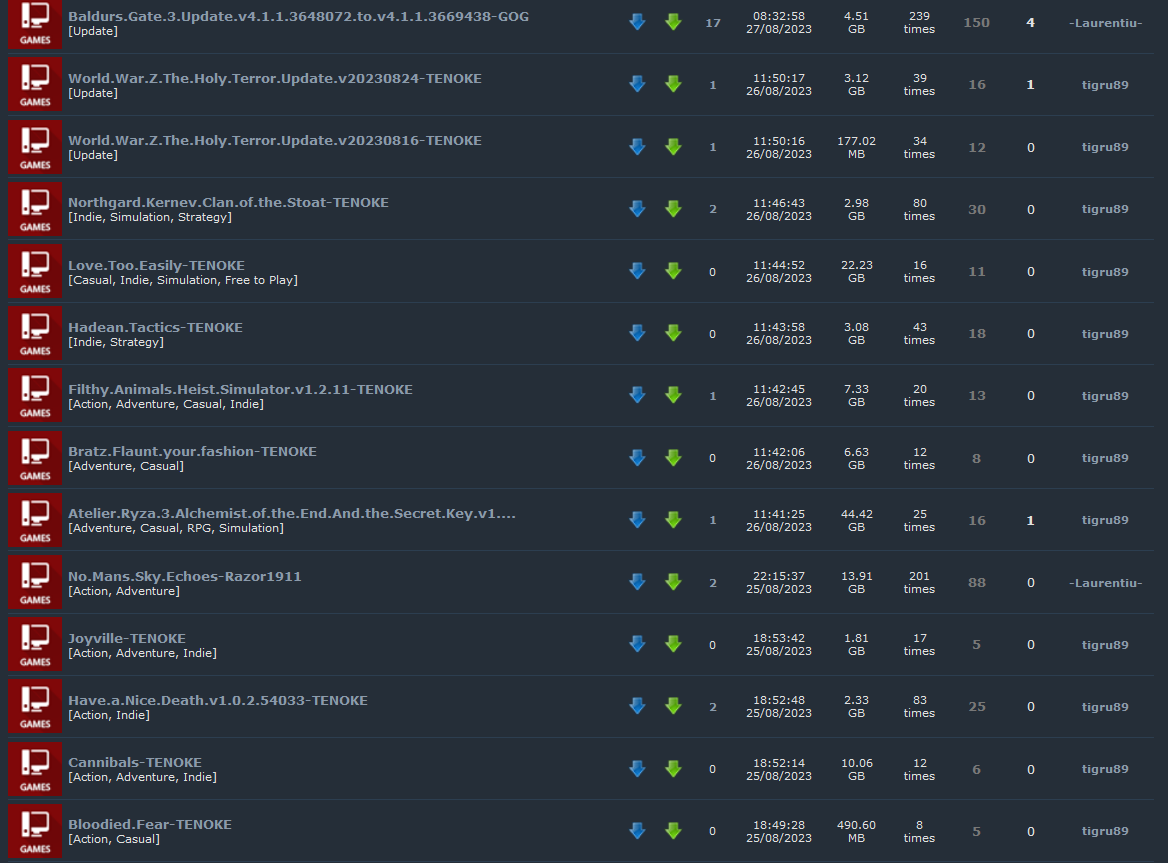Click green arrow for Northgard Clan of the Stoat

(x=673, y=208)
